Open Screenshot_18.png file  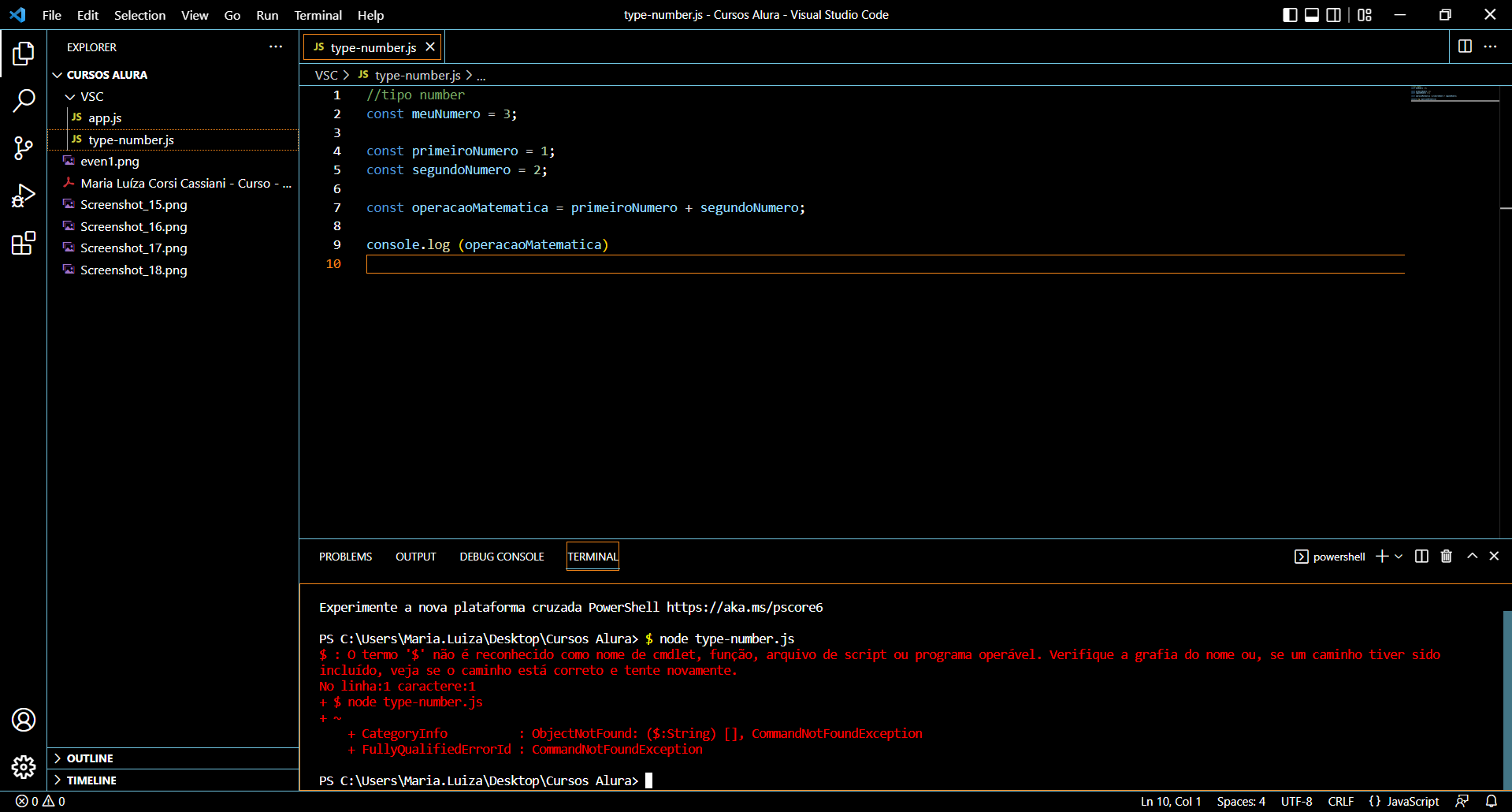[x=173, y=270]
